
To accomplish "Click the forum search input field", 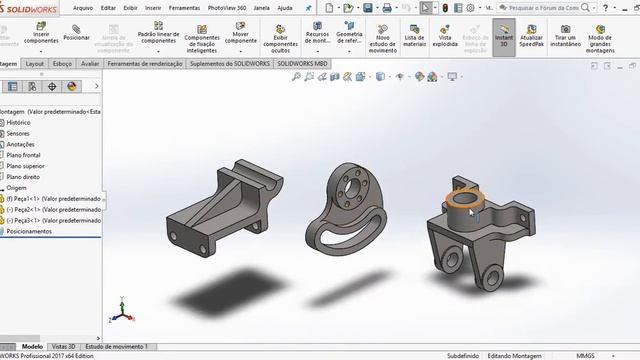I will click(544, 8).
